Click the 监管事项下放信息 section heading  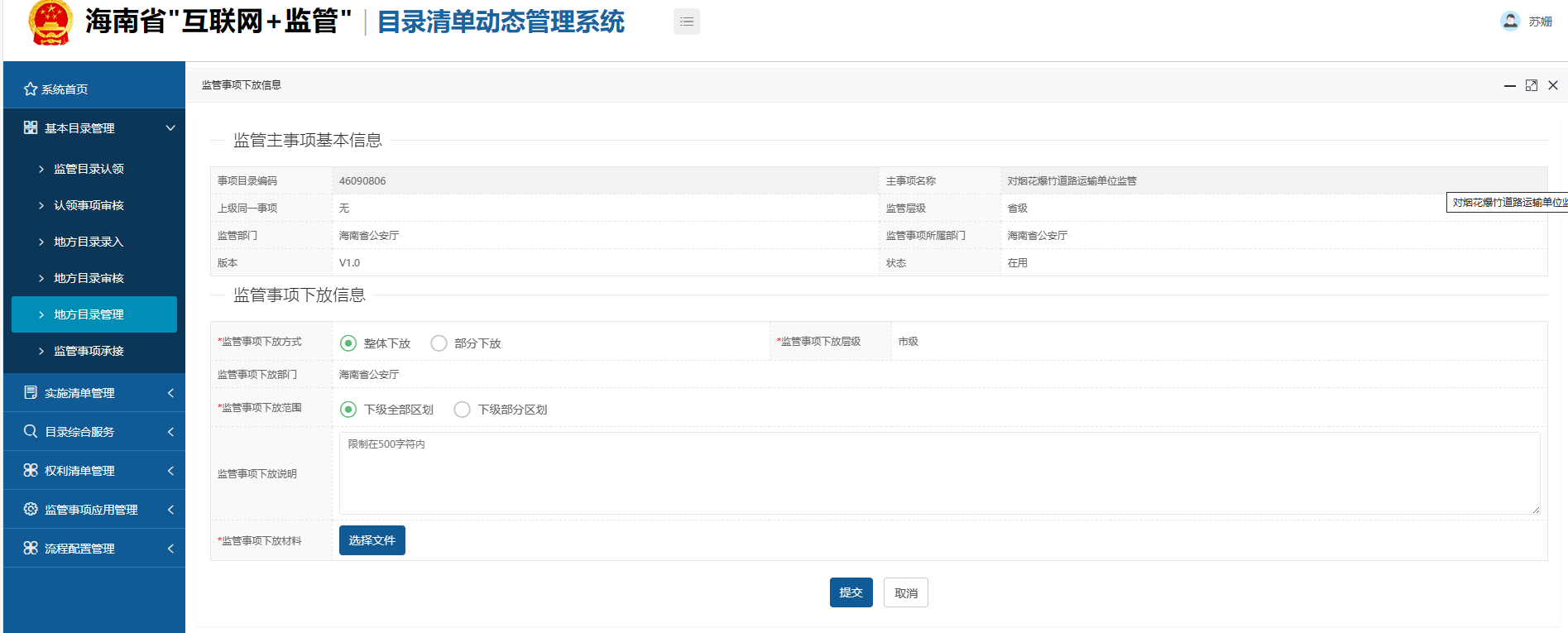click(x=300, y=295)
